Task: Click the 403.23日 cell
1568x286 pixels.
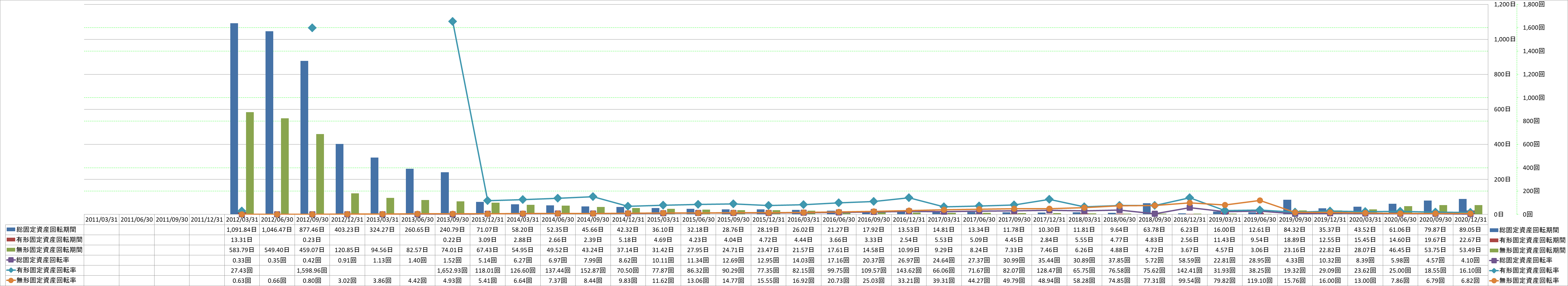Action: tap(347, 230)
